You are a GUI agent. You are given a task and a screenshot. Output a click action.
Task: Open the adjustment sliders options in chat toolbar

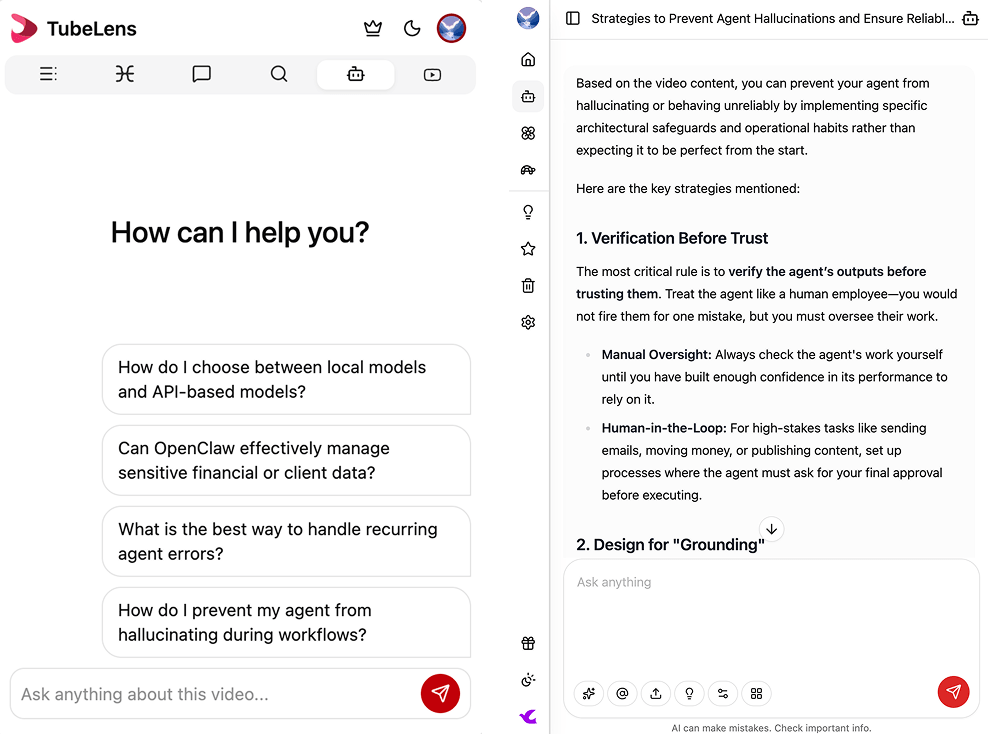723,693
